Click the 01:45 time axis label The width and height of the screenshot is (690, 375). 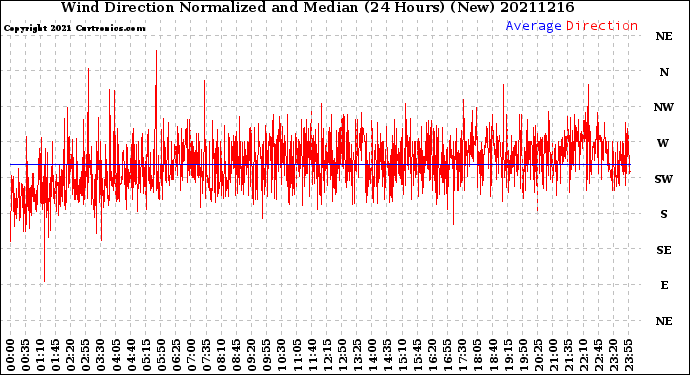[x=56, y=355]
